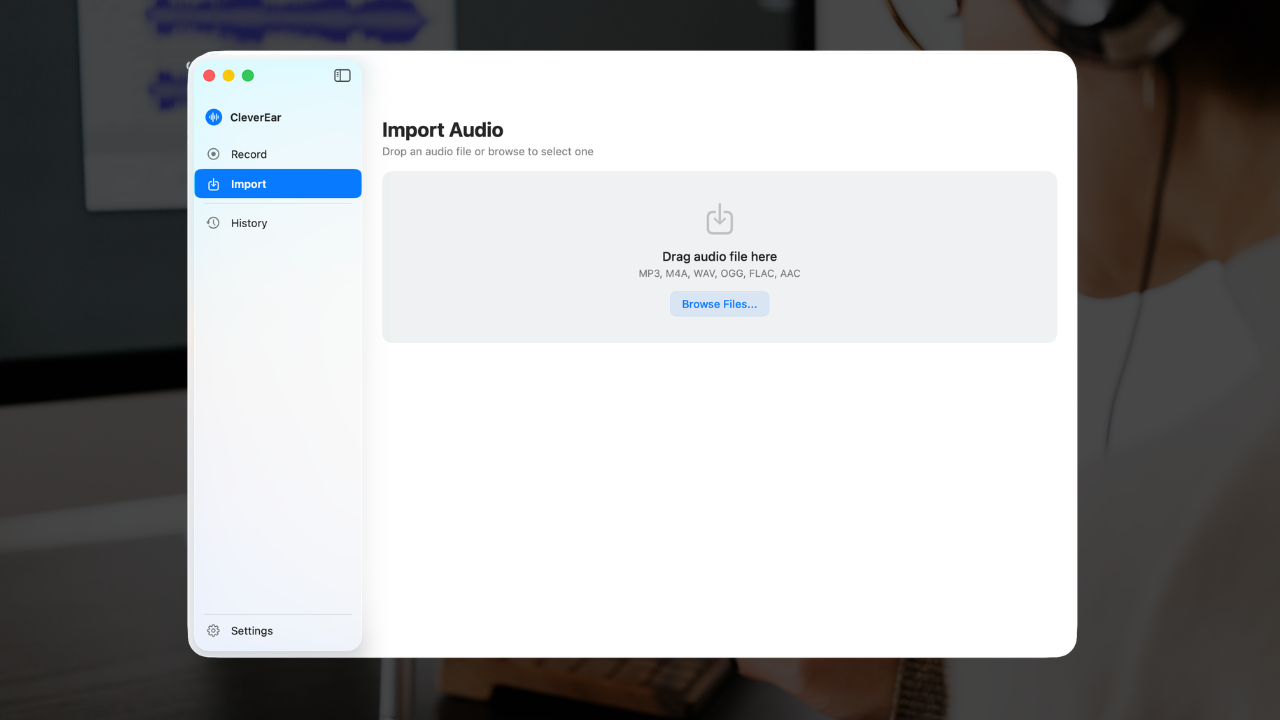Toggle the sidebar with the panel icon
This screenshot has width=1280, height=720.
(342, 75)
